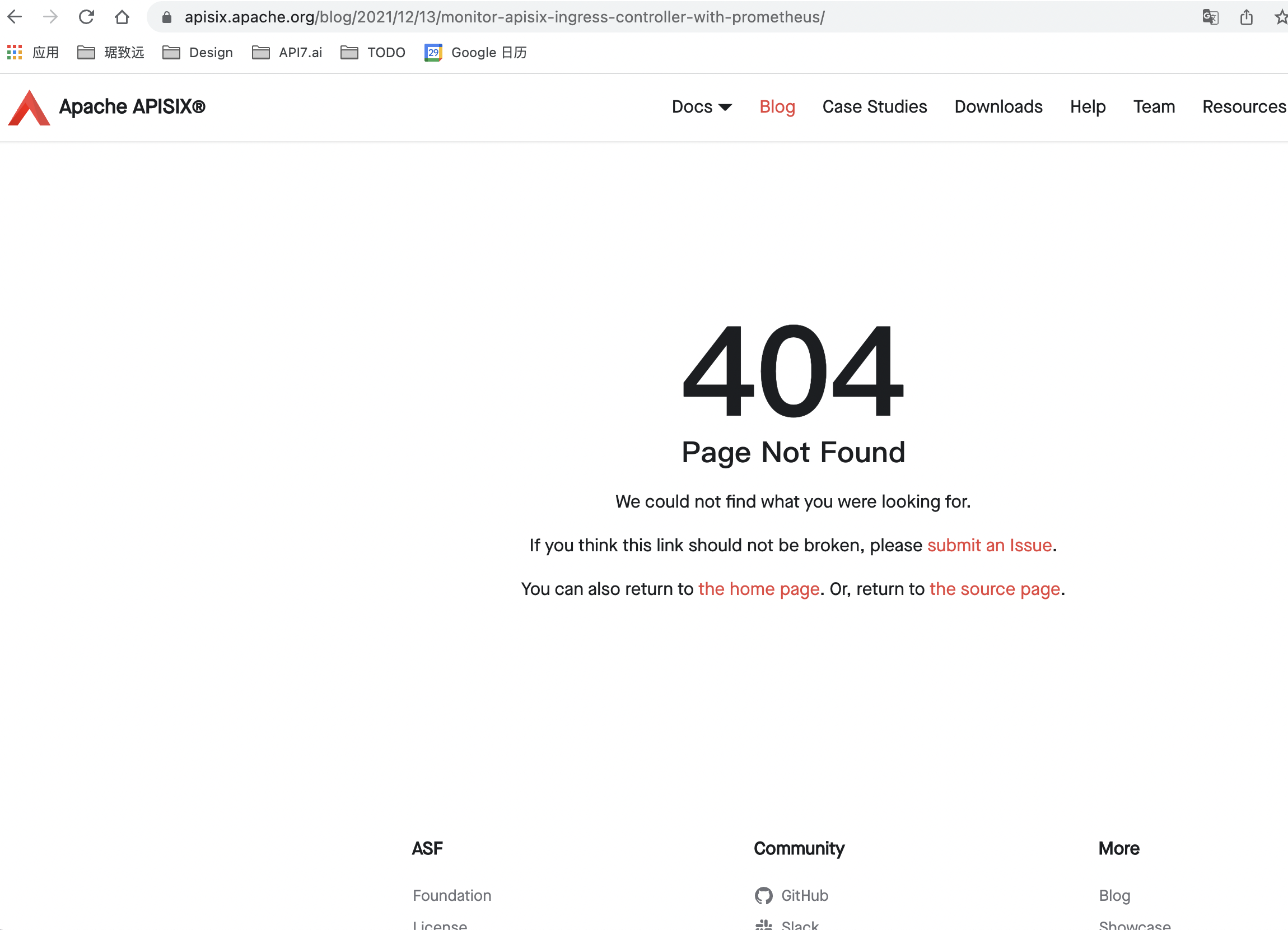
Task: Click the source page link
Action: pyautogui.click(x=995, y=589)
